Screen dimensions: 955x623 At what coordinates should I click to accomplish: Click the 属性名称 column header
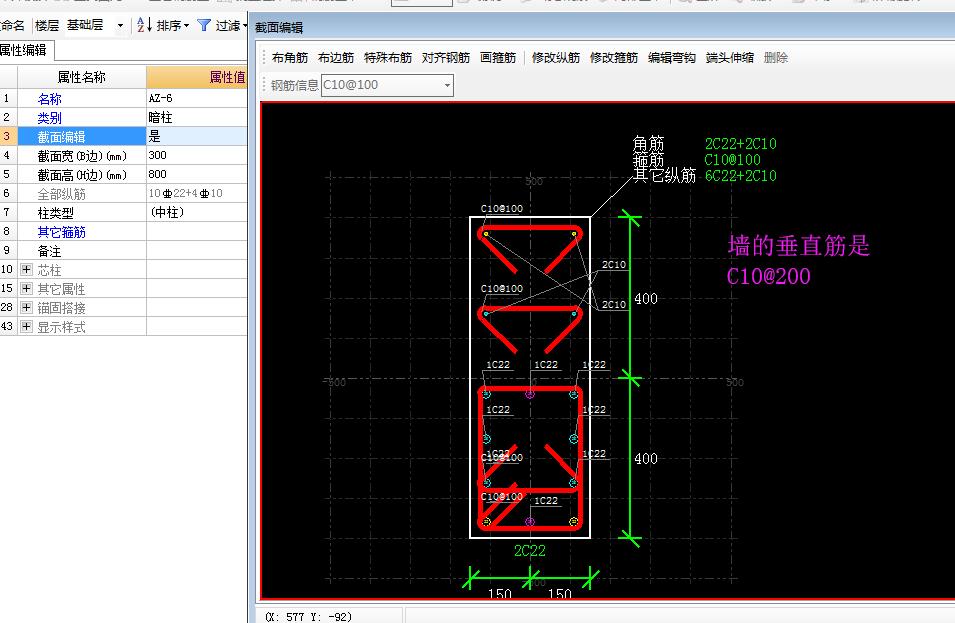click(x=82, y=77)
